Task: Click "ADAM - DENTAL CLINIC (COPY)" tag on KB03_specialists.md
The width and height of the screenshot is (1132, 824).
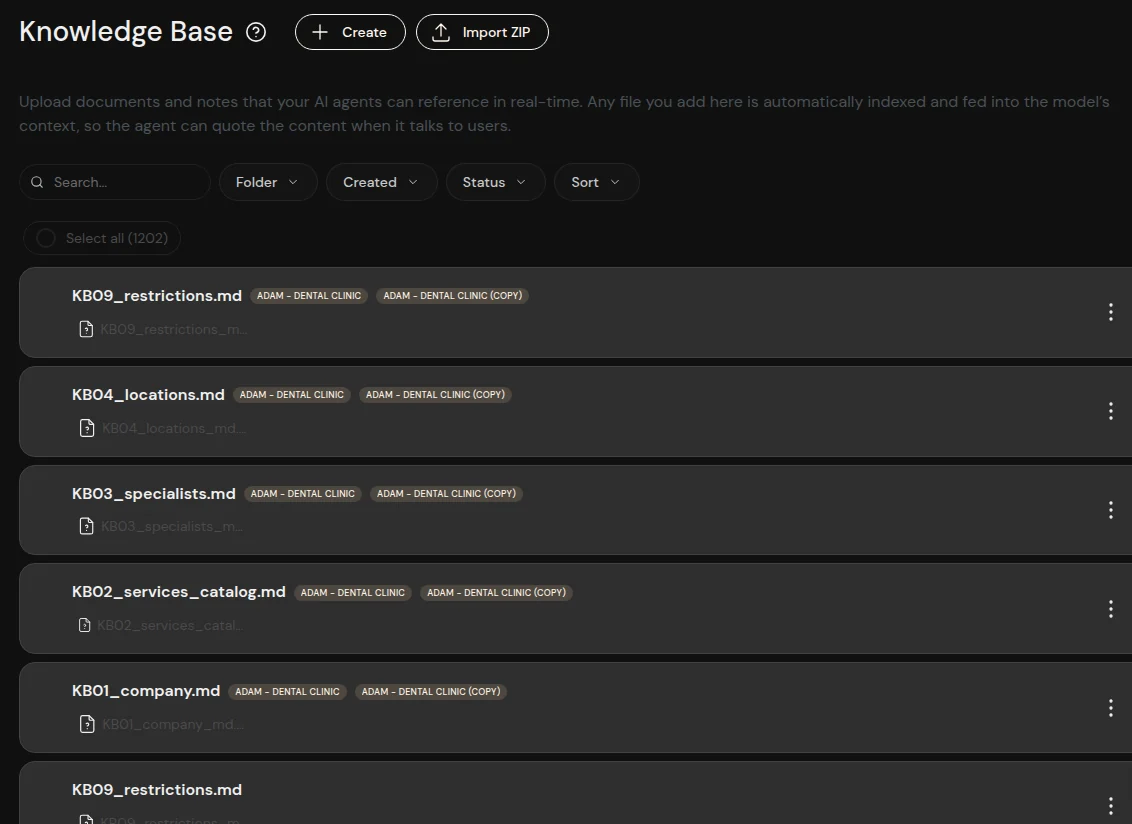Action: pyautogui.click(x=446, y=494)
